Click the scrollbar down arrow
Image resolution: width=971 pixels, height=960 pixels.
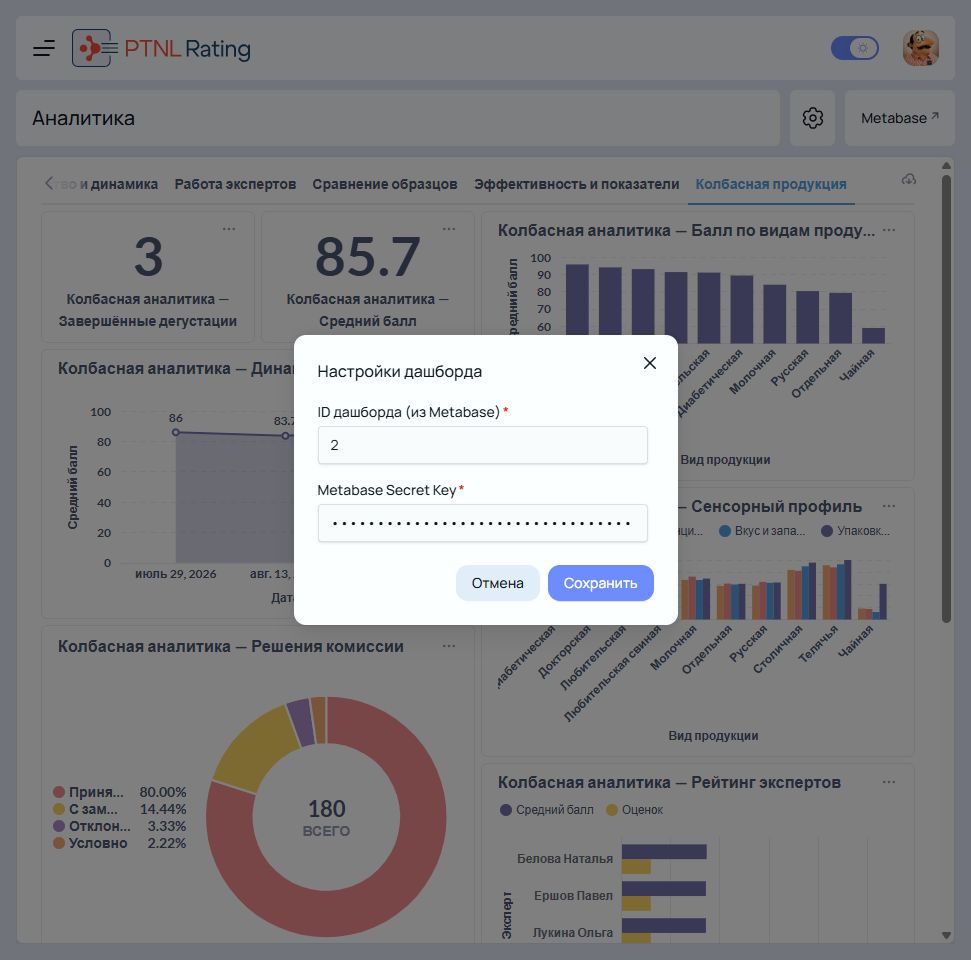[946, 935]
